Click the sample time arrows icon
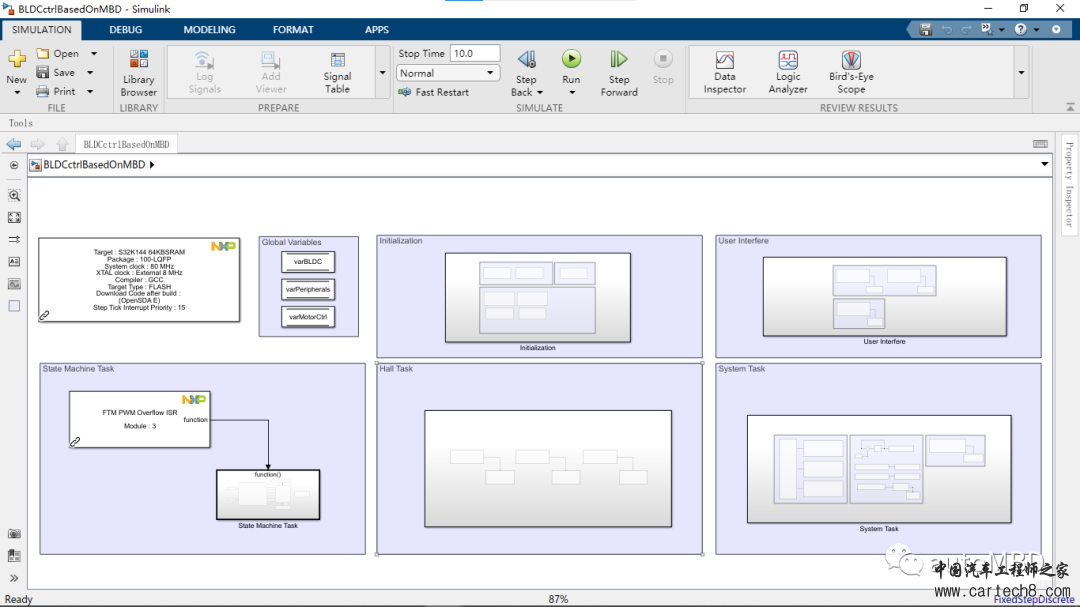The width and height of the screenshot is (1080, 607). [14, 240]
